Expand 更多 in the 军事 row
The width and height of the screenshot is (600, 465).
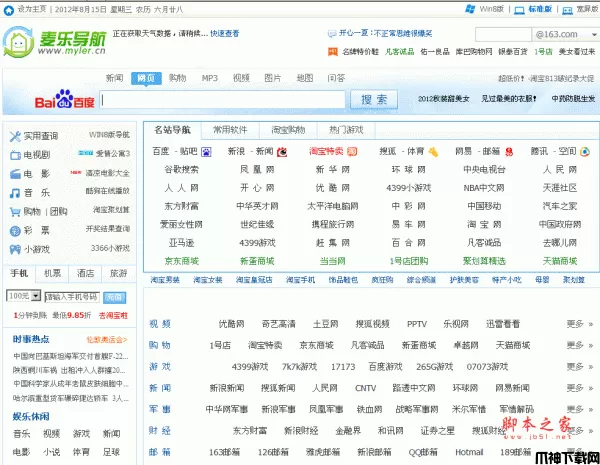(x=580, y=409)
